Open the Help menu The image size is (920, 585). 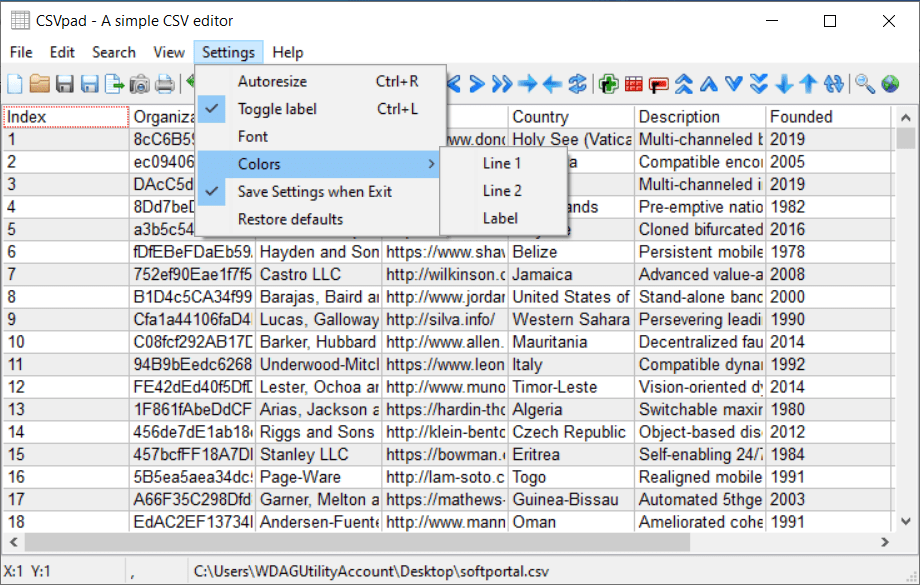(288, 52)
